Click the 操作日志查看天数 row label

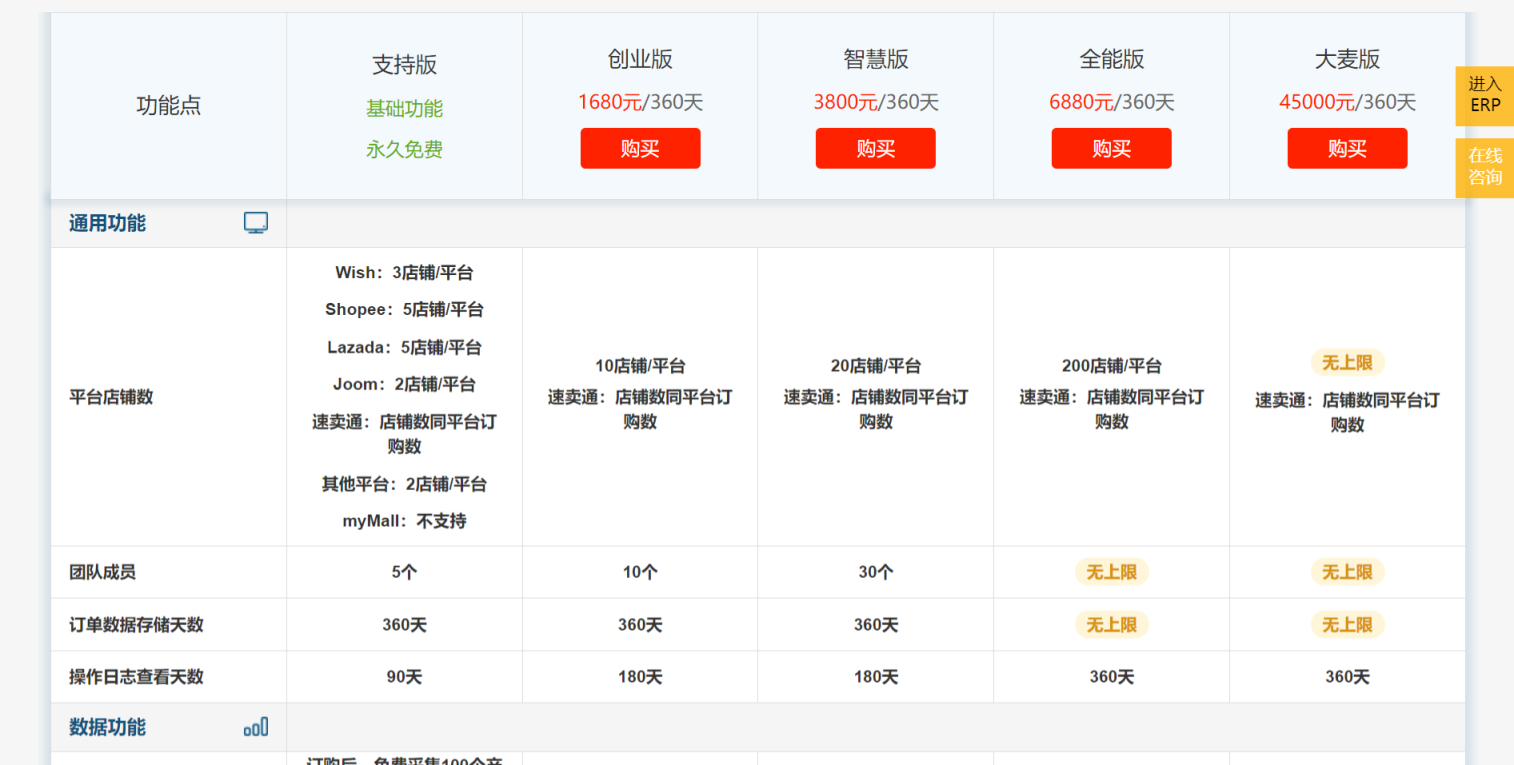tap(136, 677)
